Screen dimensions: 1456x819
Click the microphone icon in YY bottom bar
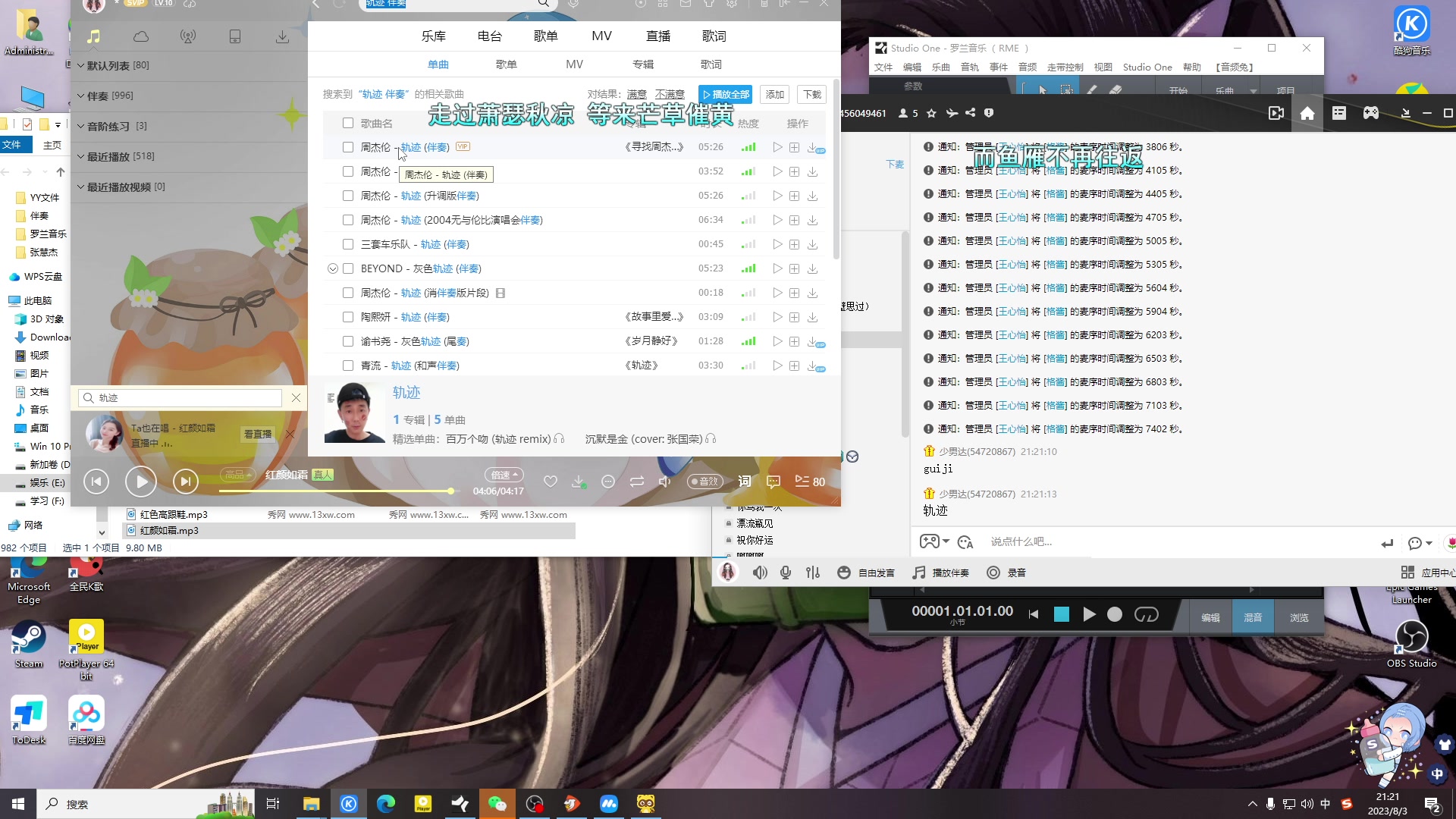tap(786, 573)
